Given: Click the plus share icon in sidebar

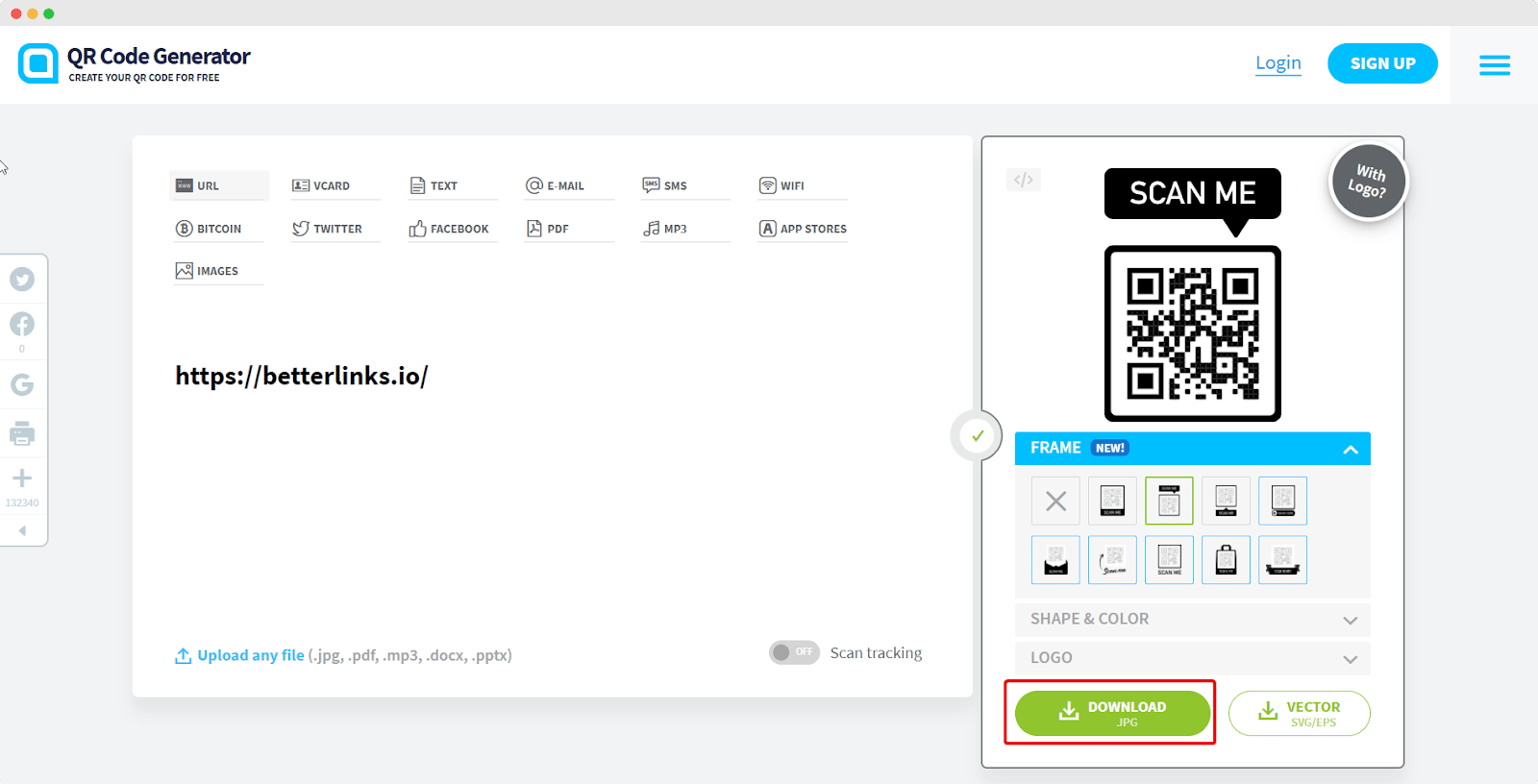Looking at the screenshot, I should coord(22,478).
